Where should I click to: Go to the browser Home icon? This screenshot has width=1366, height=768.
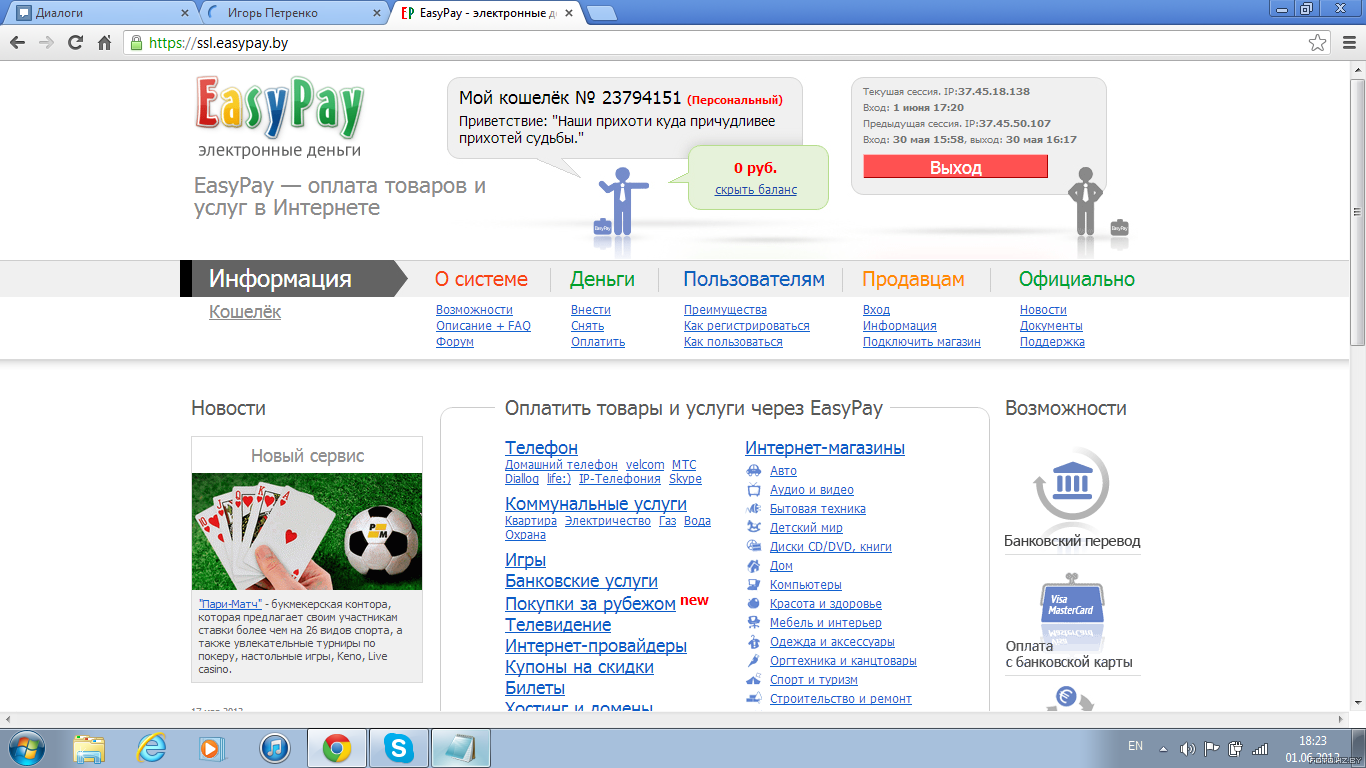click(x=104, y=43)
